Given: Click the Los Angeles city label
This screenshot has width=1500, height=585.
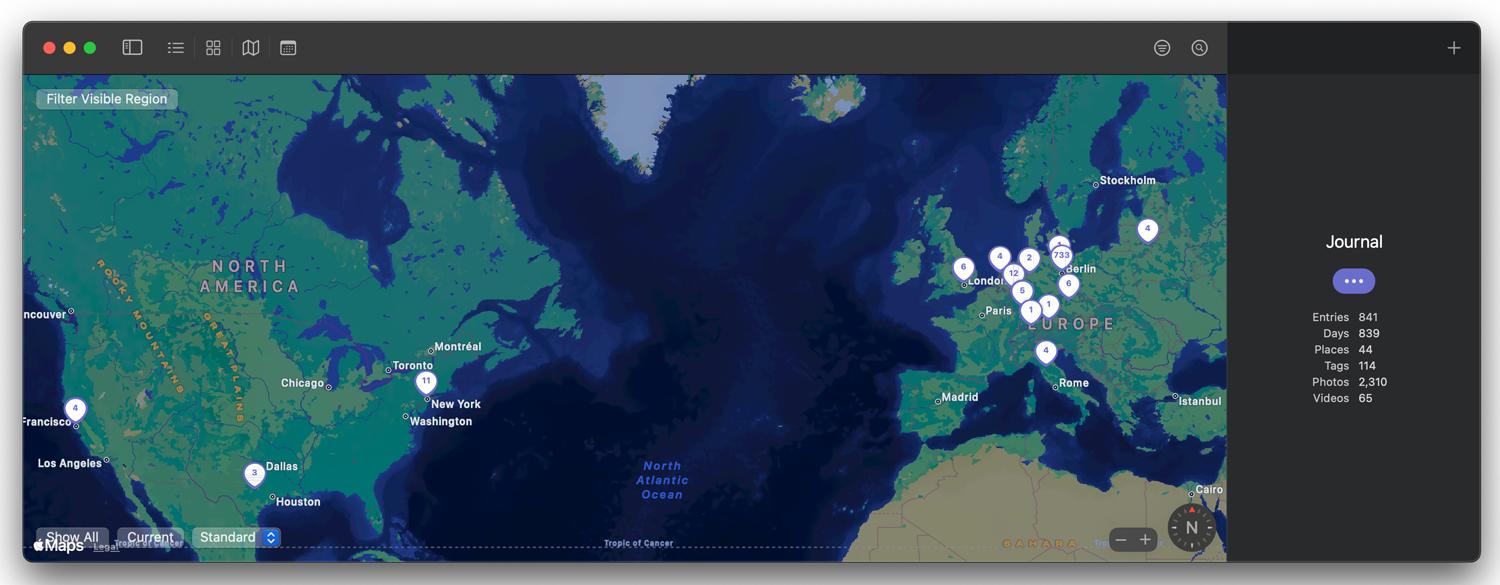Looking at the screenshot, I should point(70,464).
